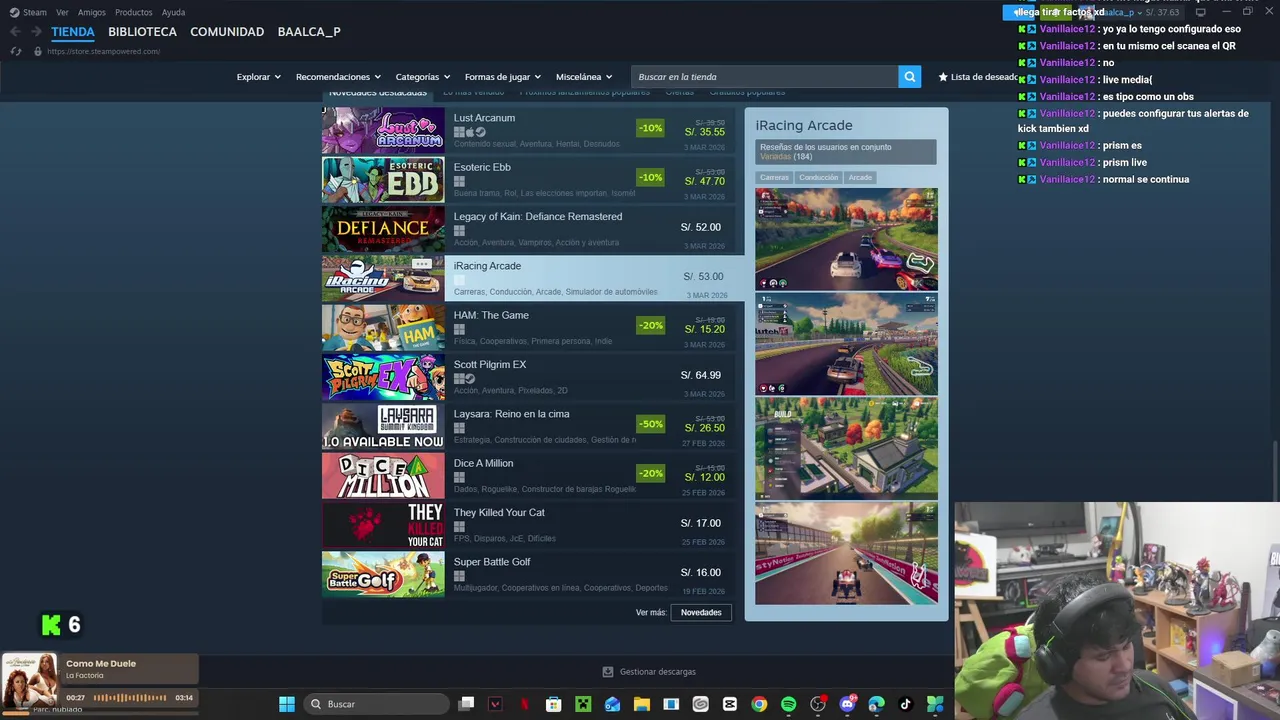Click the Novedades button next to Ver más

pos(701,612)
